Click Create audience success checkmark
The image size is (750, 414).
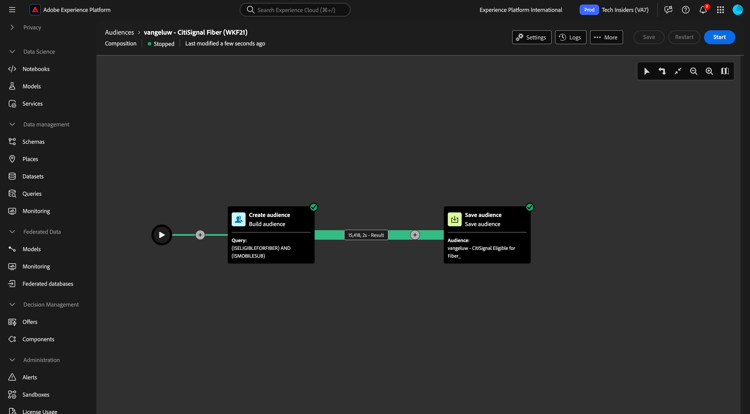[x=313, y=207]
